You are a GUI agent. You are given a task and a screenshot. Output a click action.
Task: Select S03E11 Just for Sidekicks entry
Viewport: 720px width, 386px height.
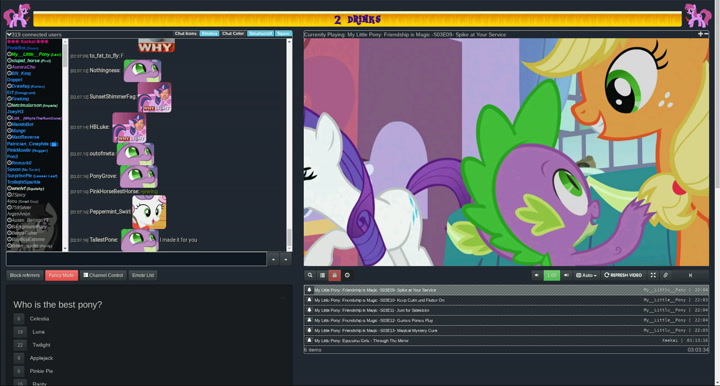506,310
